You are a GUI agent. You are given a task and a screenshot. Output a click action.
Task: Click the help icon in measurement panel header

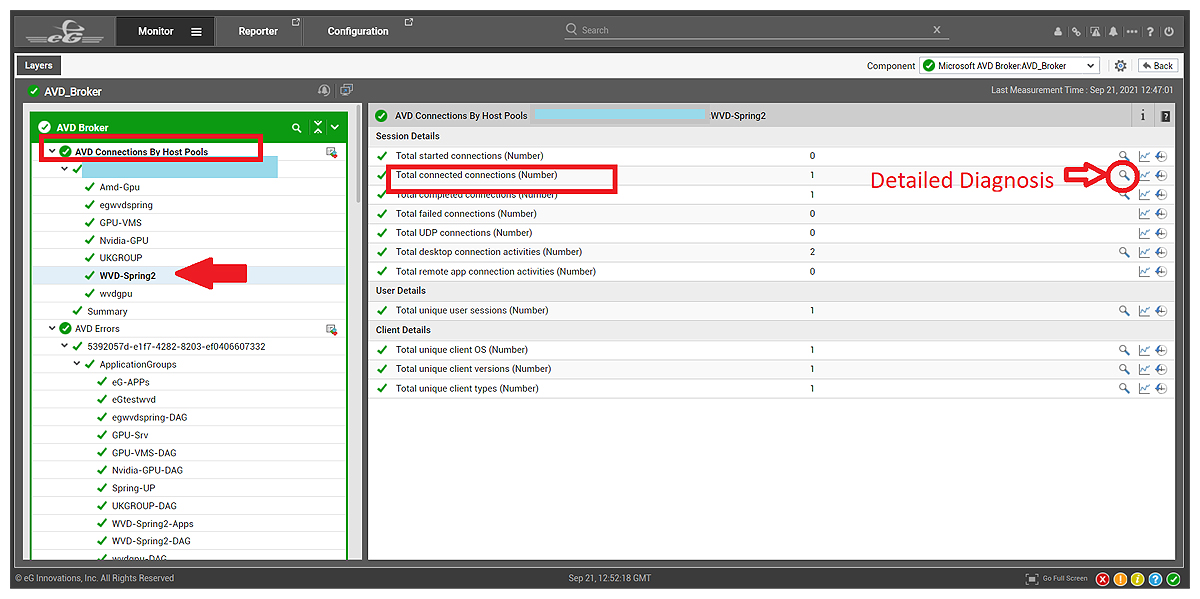1165,116
